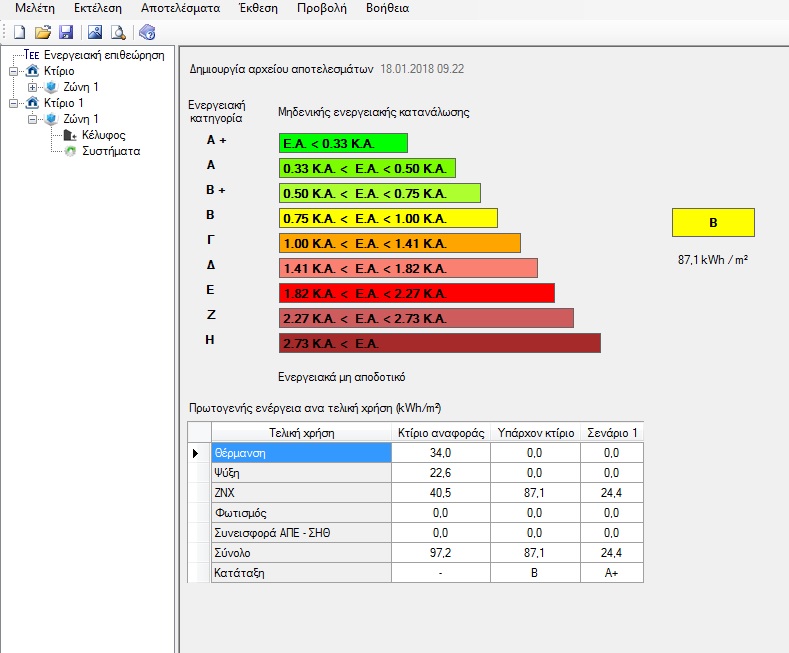Click the A+ rating under Σενάριο 1
This screenshot has width=789, height=653.
[x=612, y=573]
